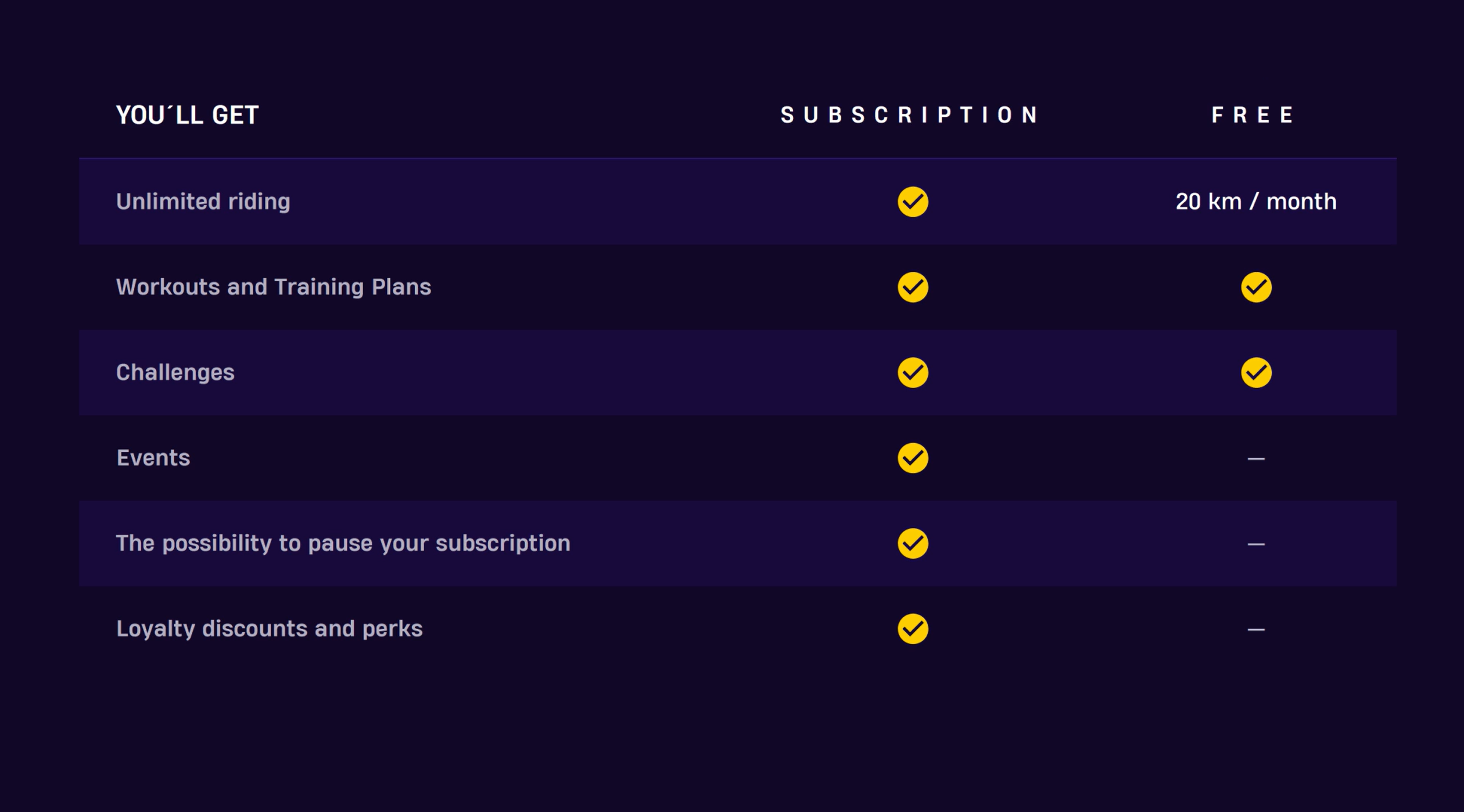Screen dimensions: 1464x812
Task: Click Subscription checkmark for Challenges
Action: (913, 372)
